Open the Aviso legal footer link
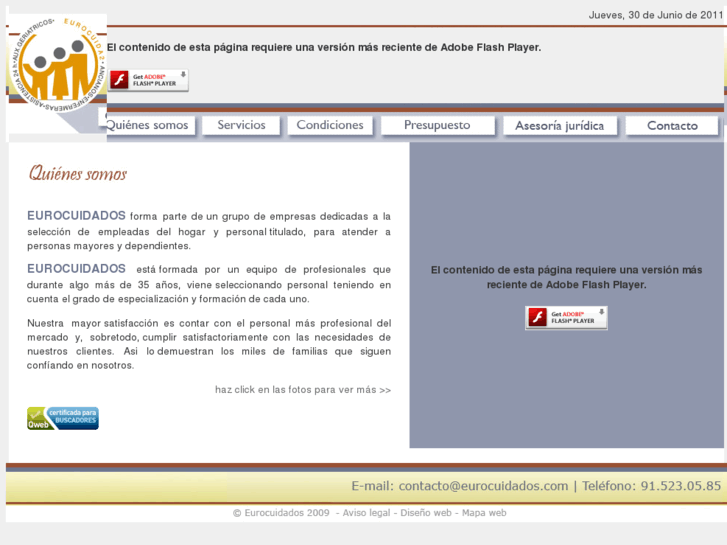Viewport: 727px width, 545px height. click(x=366, y=513)
